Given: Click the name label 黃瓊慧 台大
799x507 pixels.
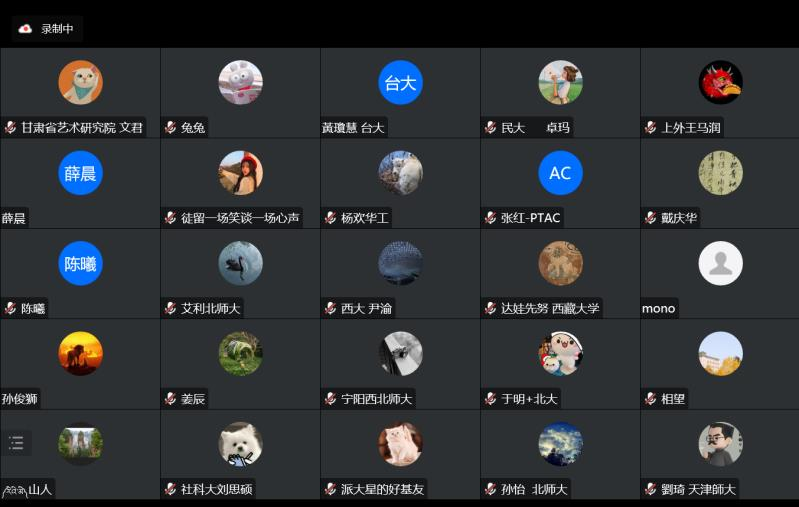Looking at the screenshot, I should 353,127.
